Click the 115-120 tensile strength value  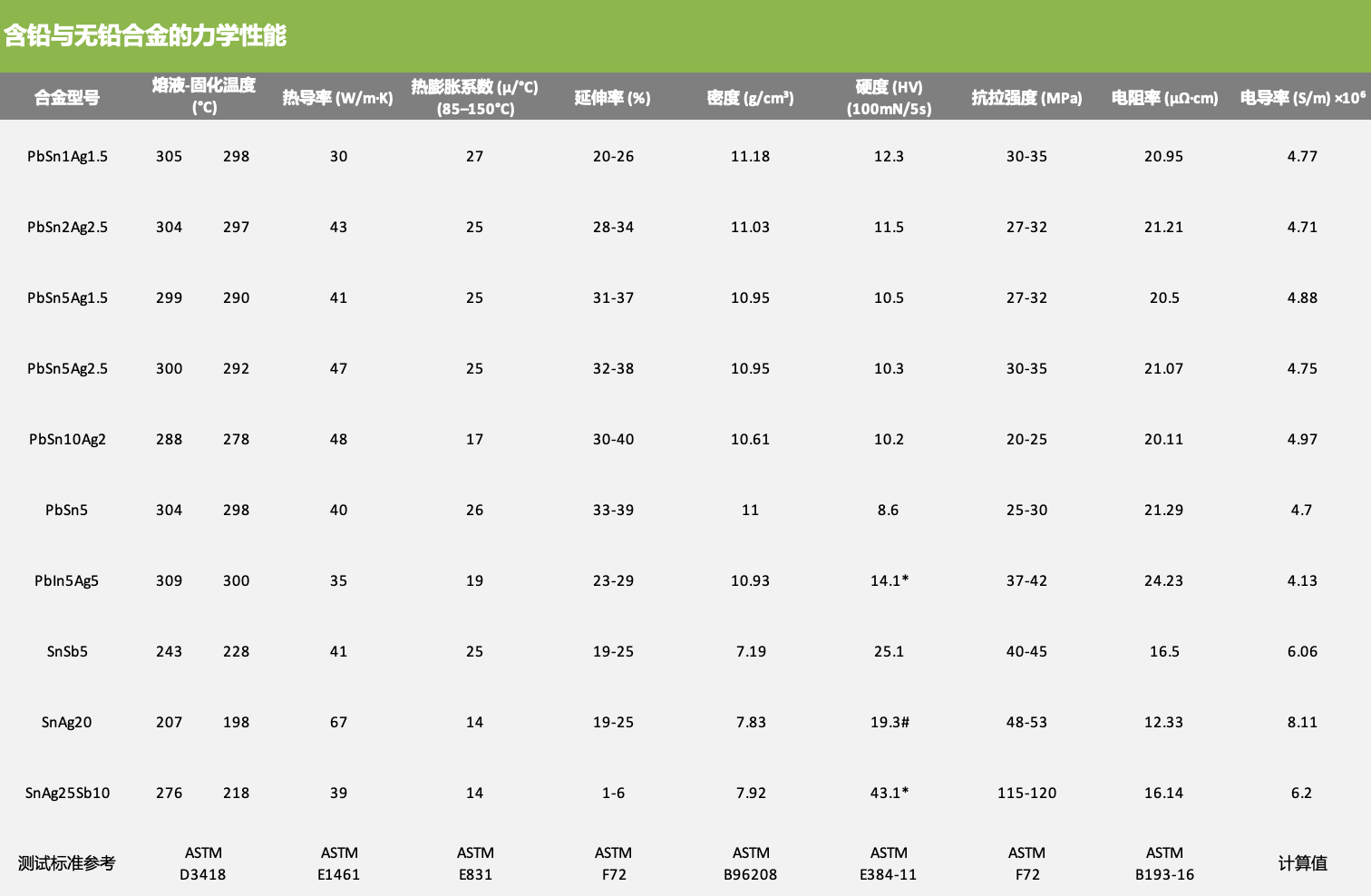coord(1026,793)
